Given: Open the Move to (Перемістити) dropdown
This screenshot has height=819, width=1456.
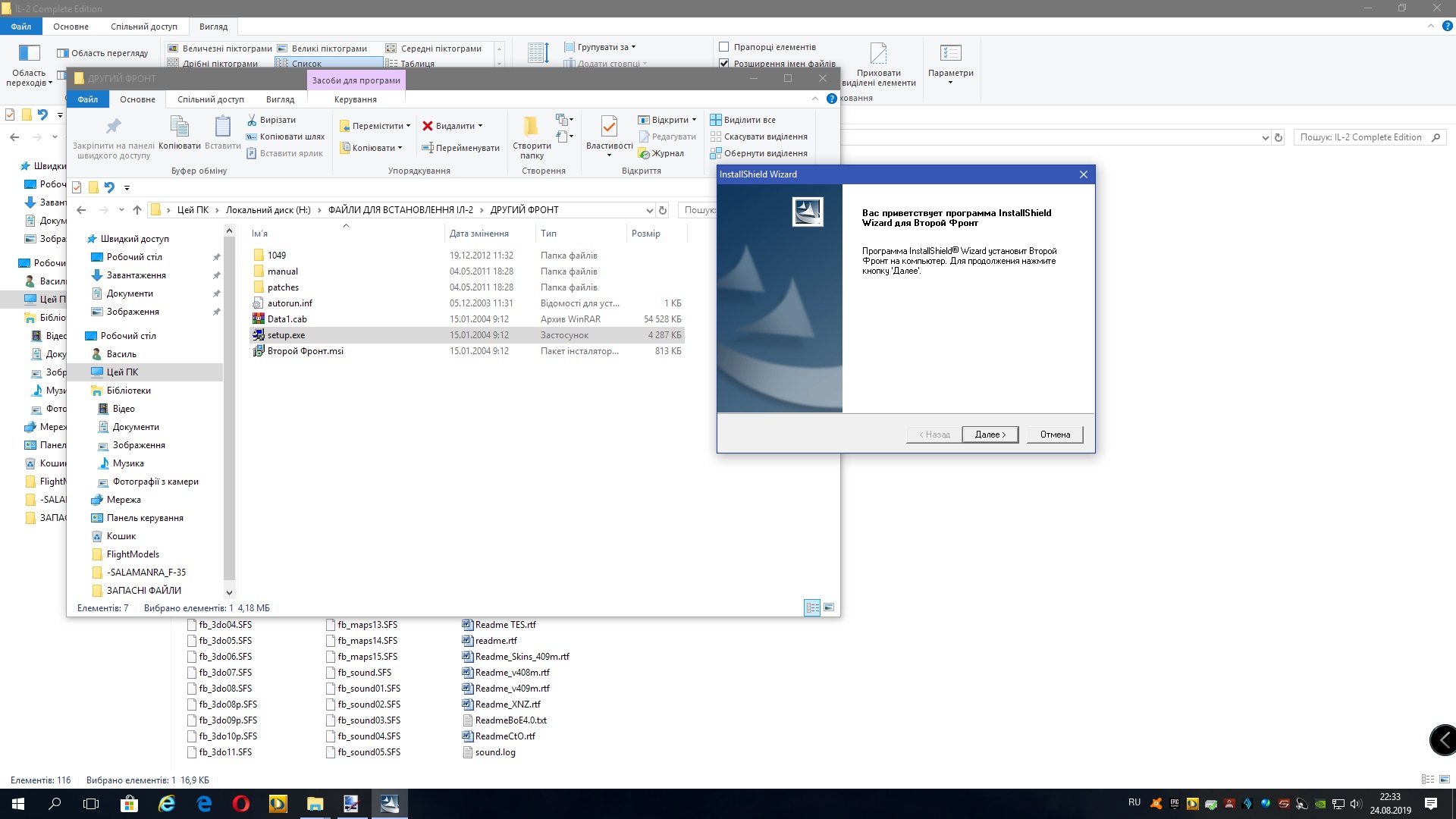Looking at the screenshot, I should pos(375,126).
